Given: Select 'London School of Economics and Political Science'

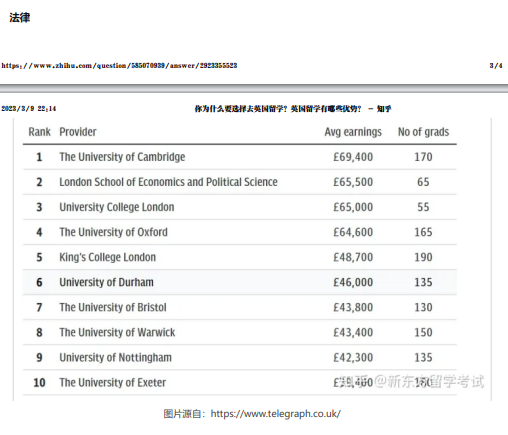Looking at the screenshot, I should 168,182.
